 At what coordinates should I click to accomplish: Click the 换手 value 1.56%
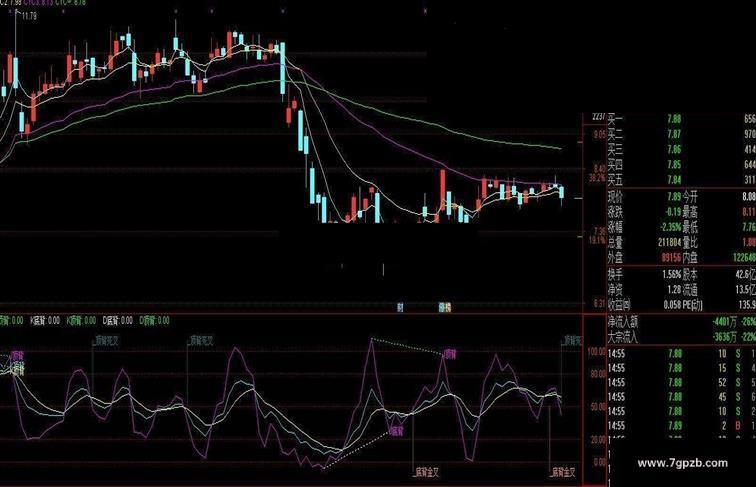coord(672,275)
